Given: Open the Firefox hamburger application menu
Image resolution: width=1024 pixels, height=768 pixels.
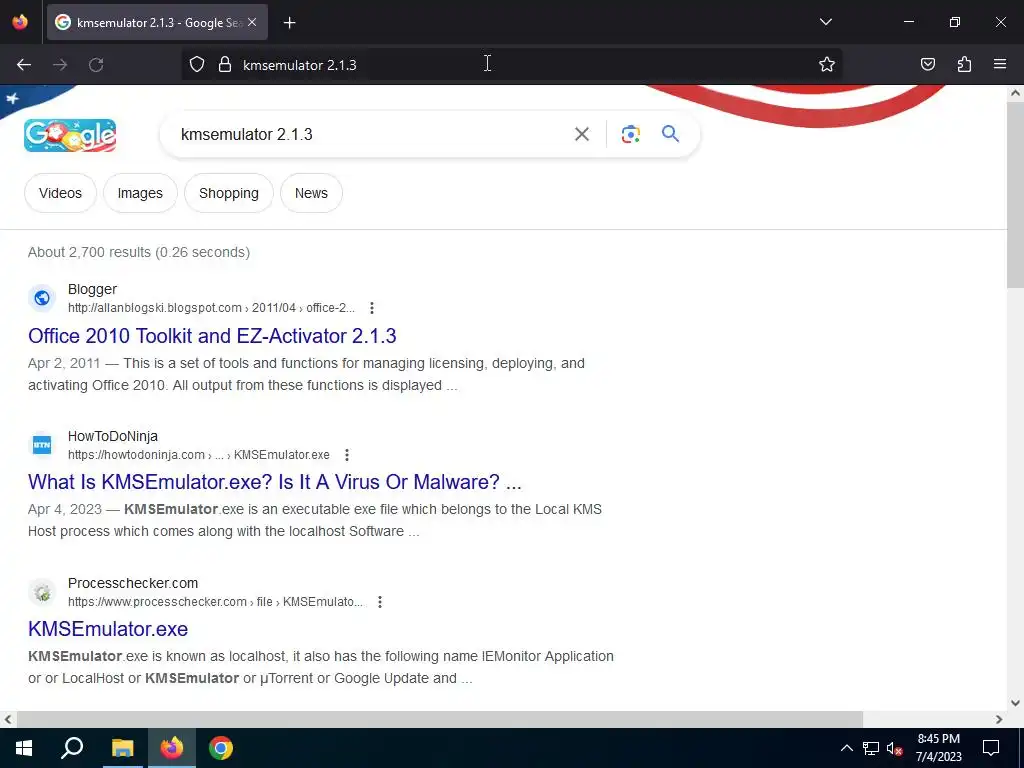Looking at the screenshot, I should coord(1000,65).
